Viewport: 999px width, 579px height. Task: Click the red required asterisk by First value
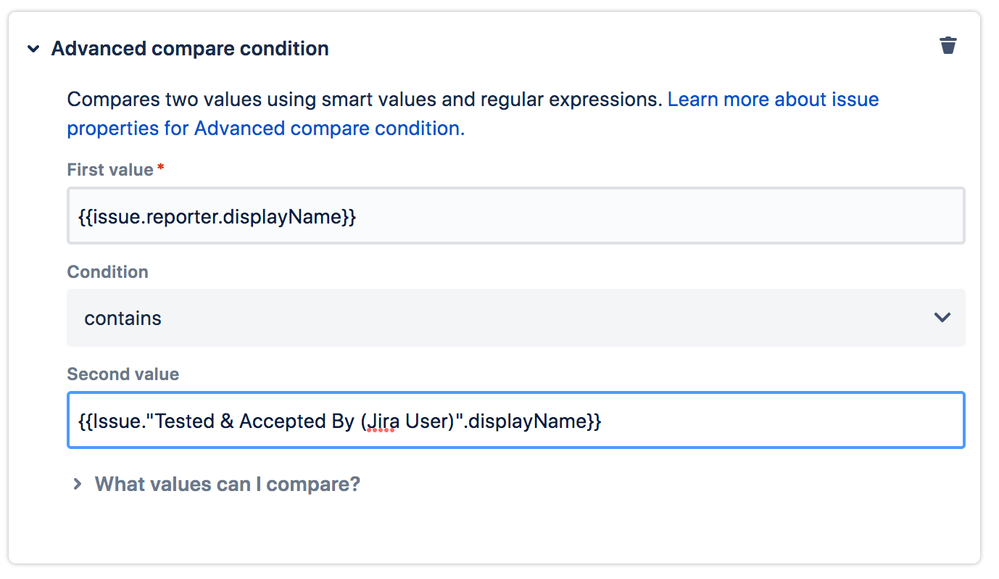[161, 167]
